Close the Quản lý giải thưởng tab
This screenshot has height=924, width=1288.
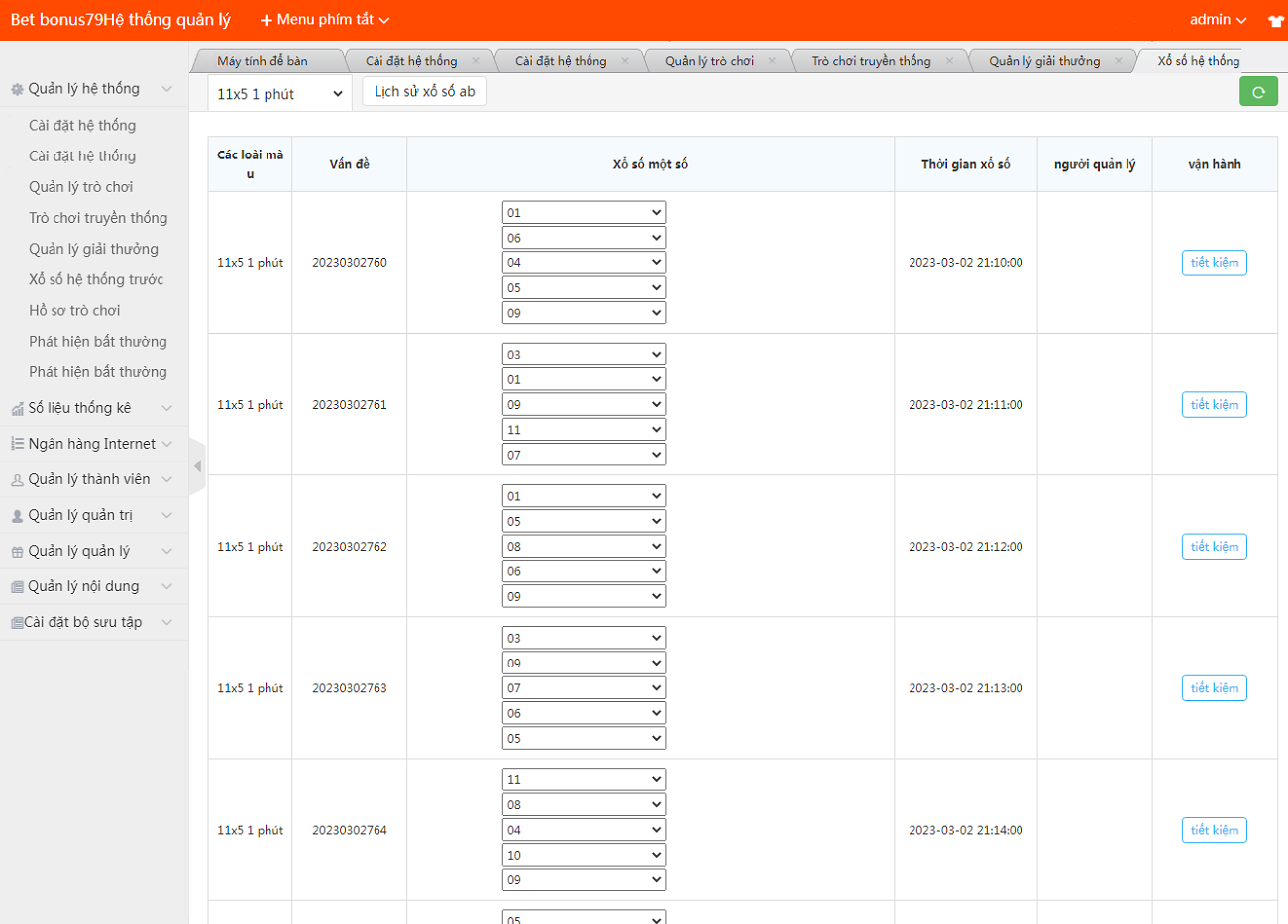[x=1119, y=61]
